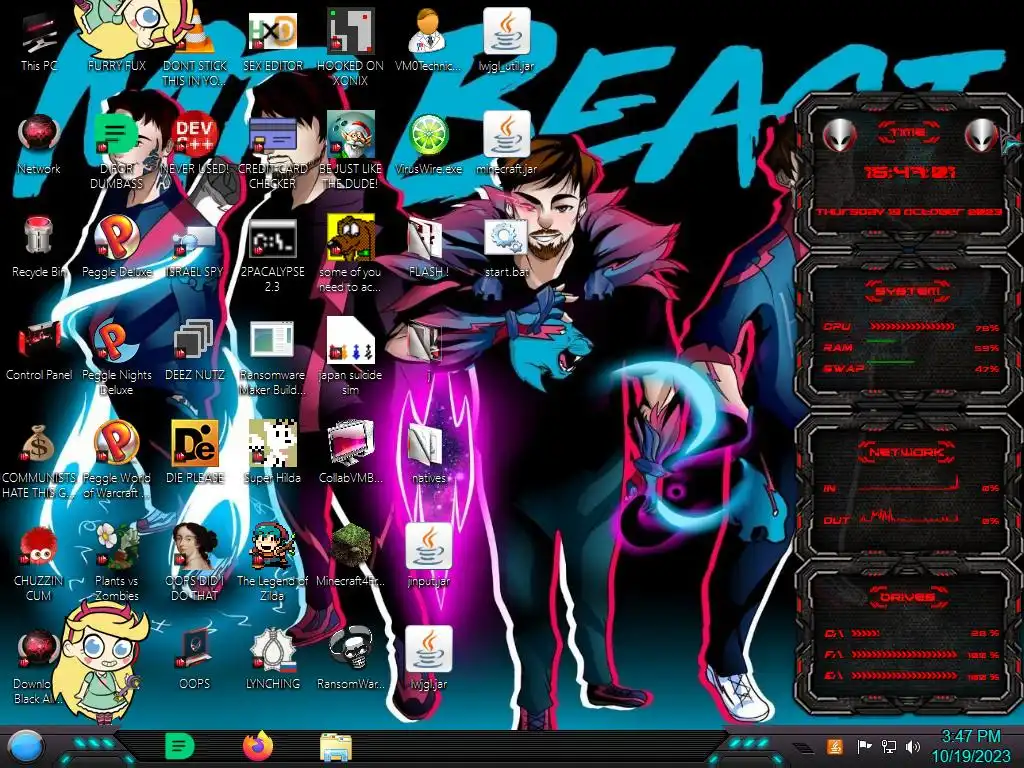Open BE JUST LIKE THE DUDE! shortcut
Image resolution: width=1024 pixels, height=768 pixels.
(x=351, y=135)
